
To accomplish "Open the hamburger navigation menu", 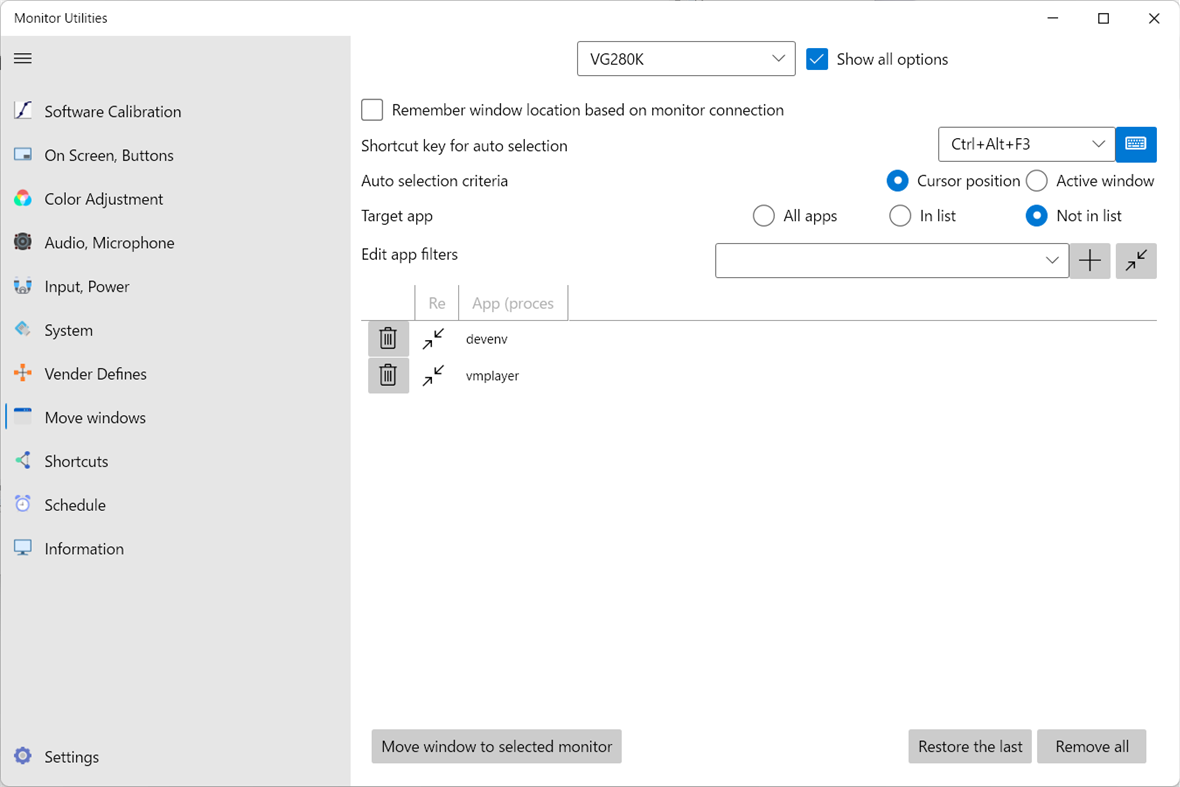I will pyautogui.click(x=22, y=58).
